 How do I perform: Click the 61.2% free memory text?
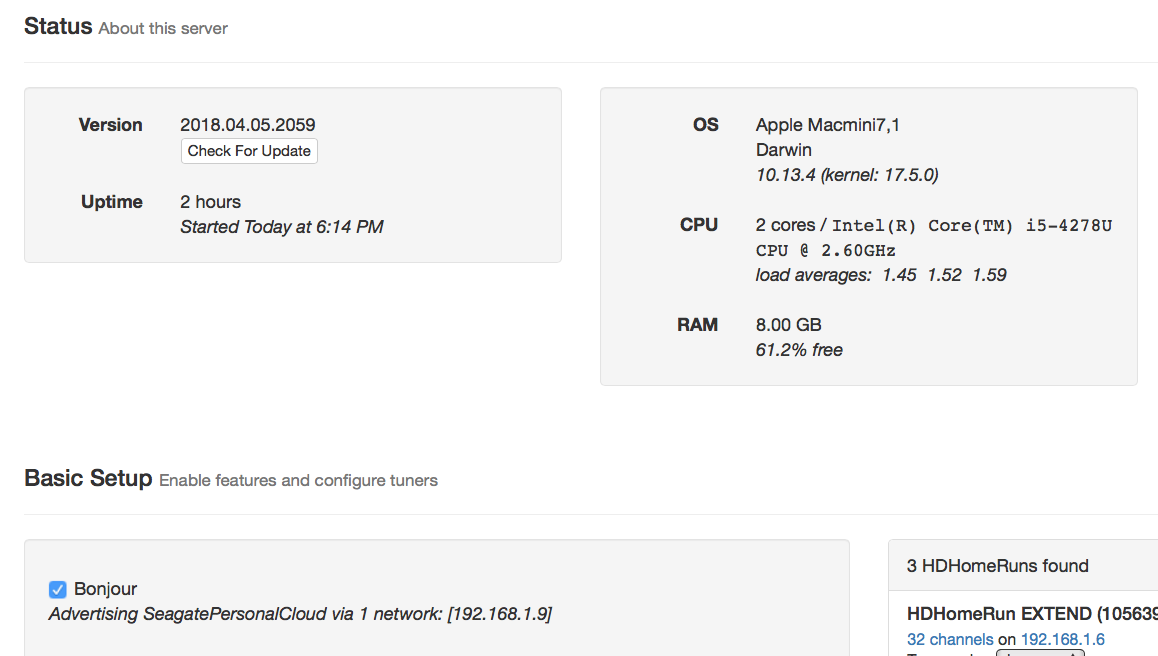799,350
